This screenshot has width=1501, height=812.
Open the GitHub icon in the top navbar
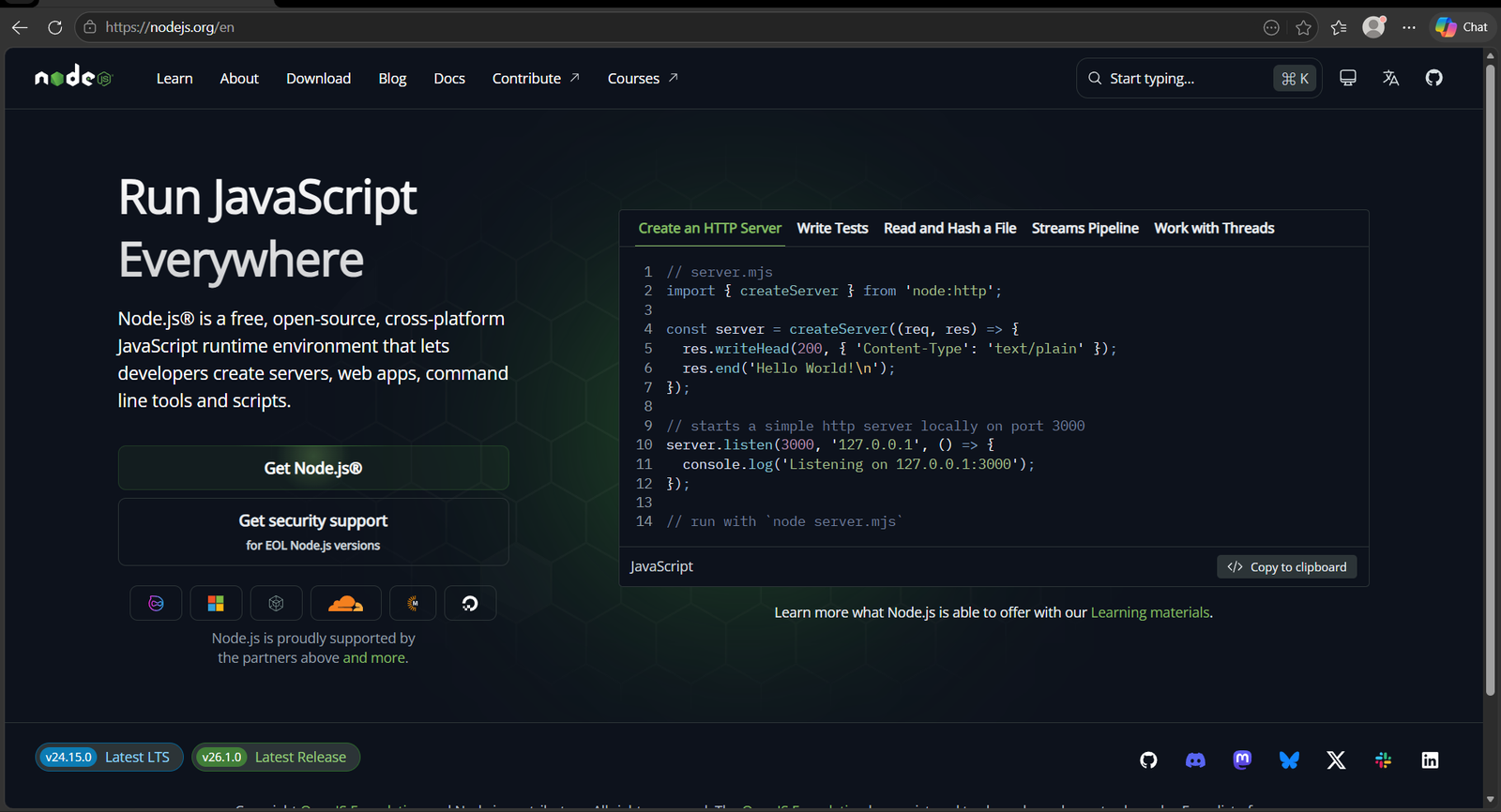tap(1434, 78)
